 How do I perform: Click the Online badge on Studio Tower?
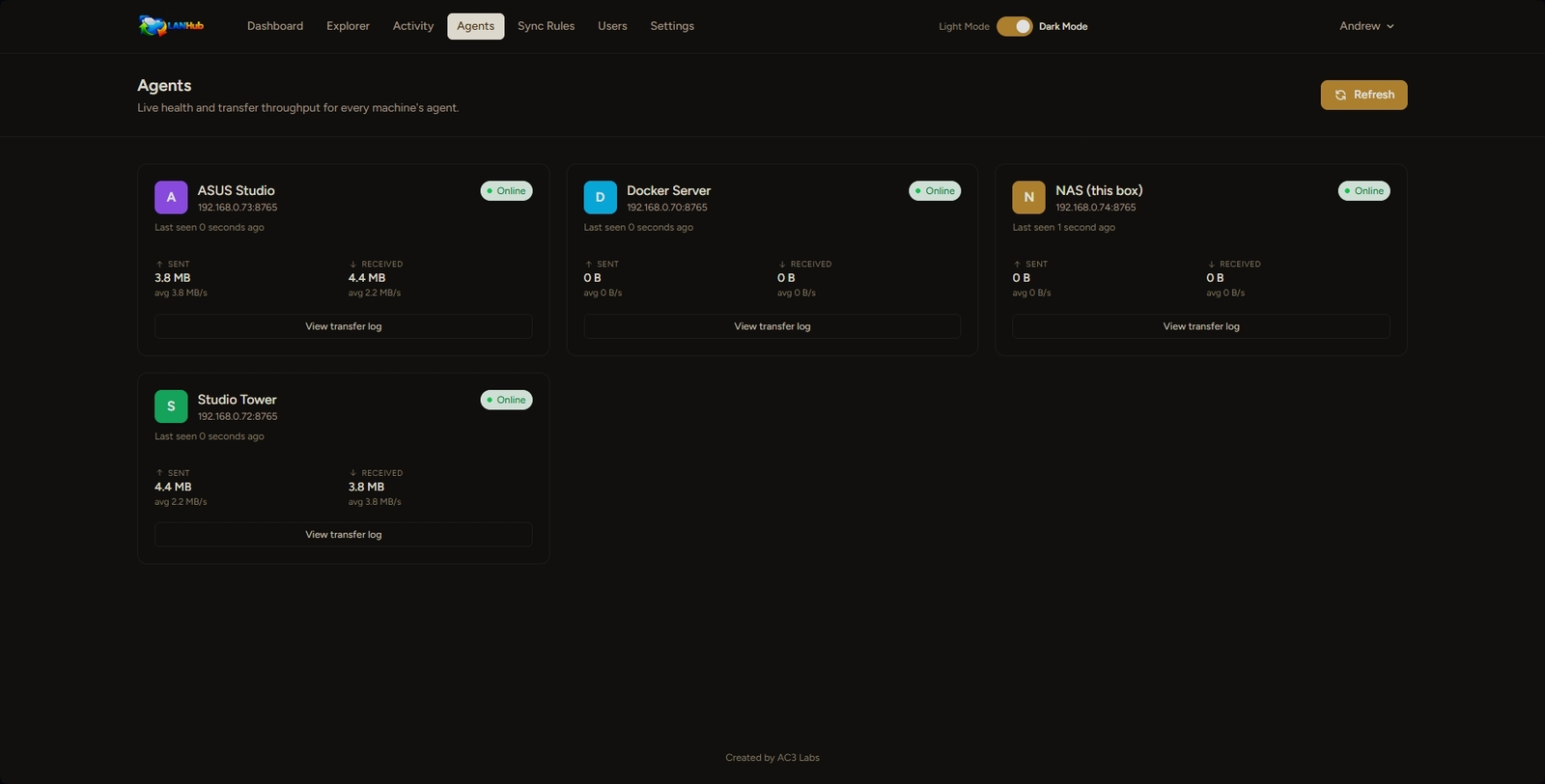506,400
